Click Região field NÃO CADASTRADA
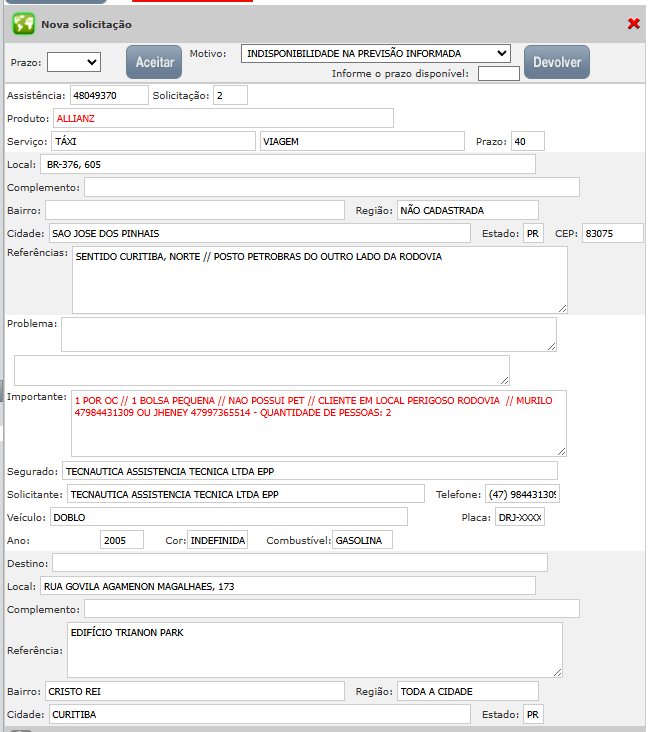The image size is (660, 732). coord(468,210)
